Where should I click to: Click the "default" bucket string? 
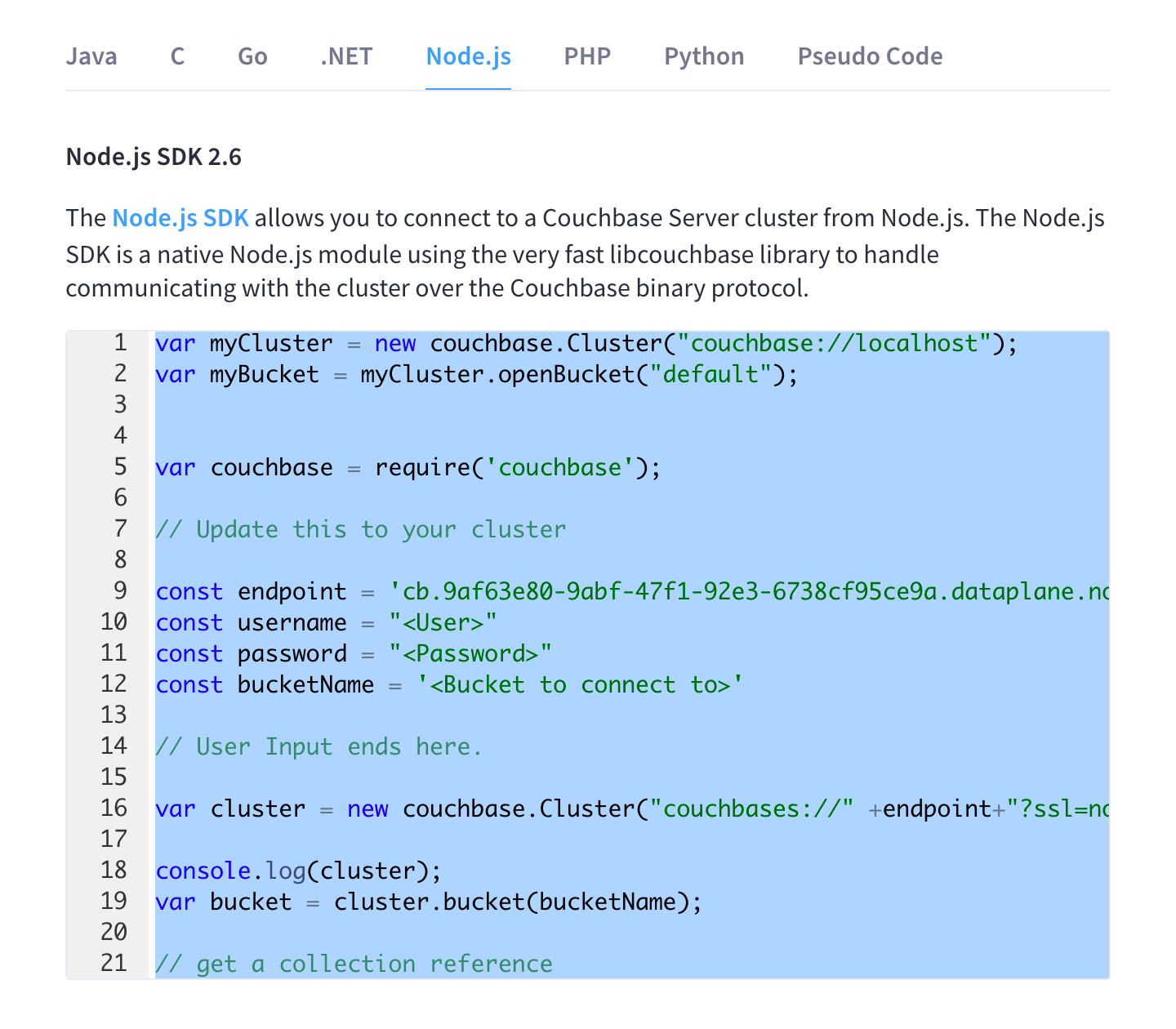point(710,374)
